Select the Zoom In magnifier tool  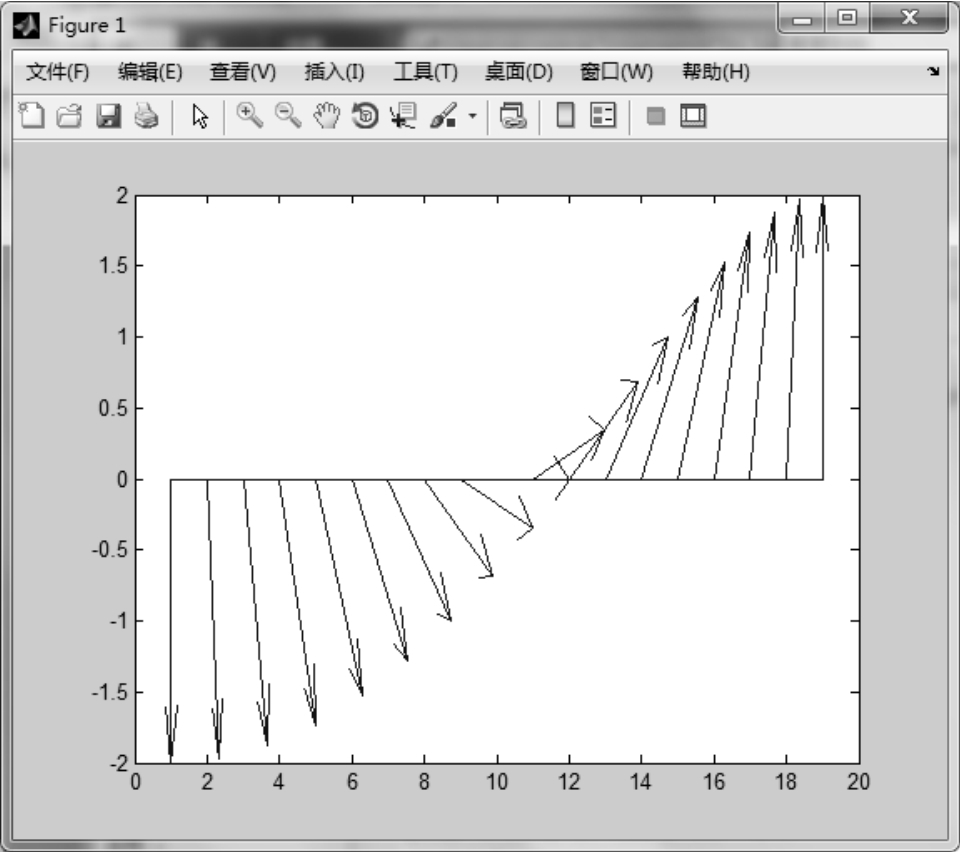[249, 117]
